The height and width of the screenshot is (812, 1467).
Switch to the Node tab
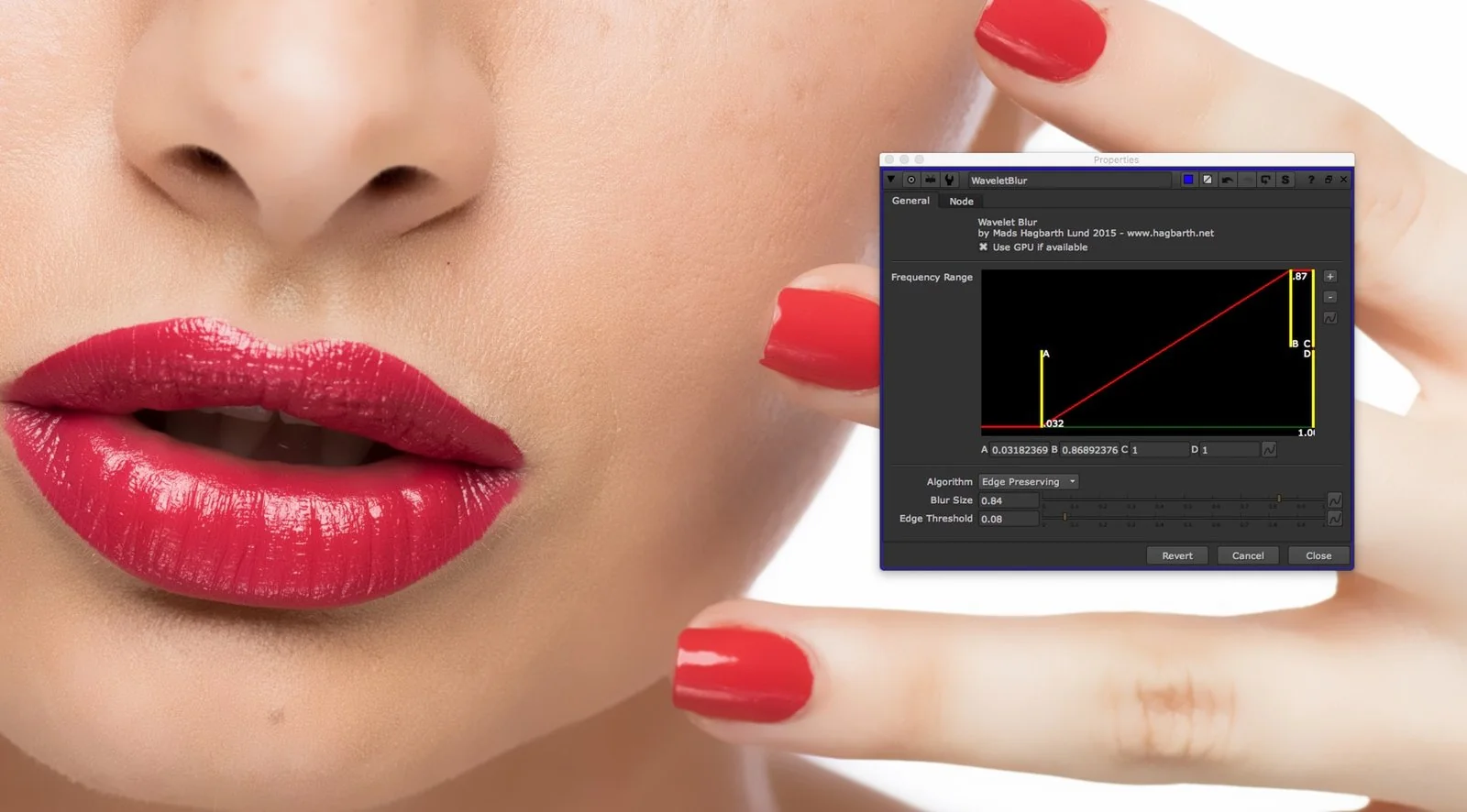click(961, 202)
